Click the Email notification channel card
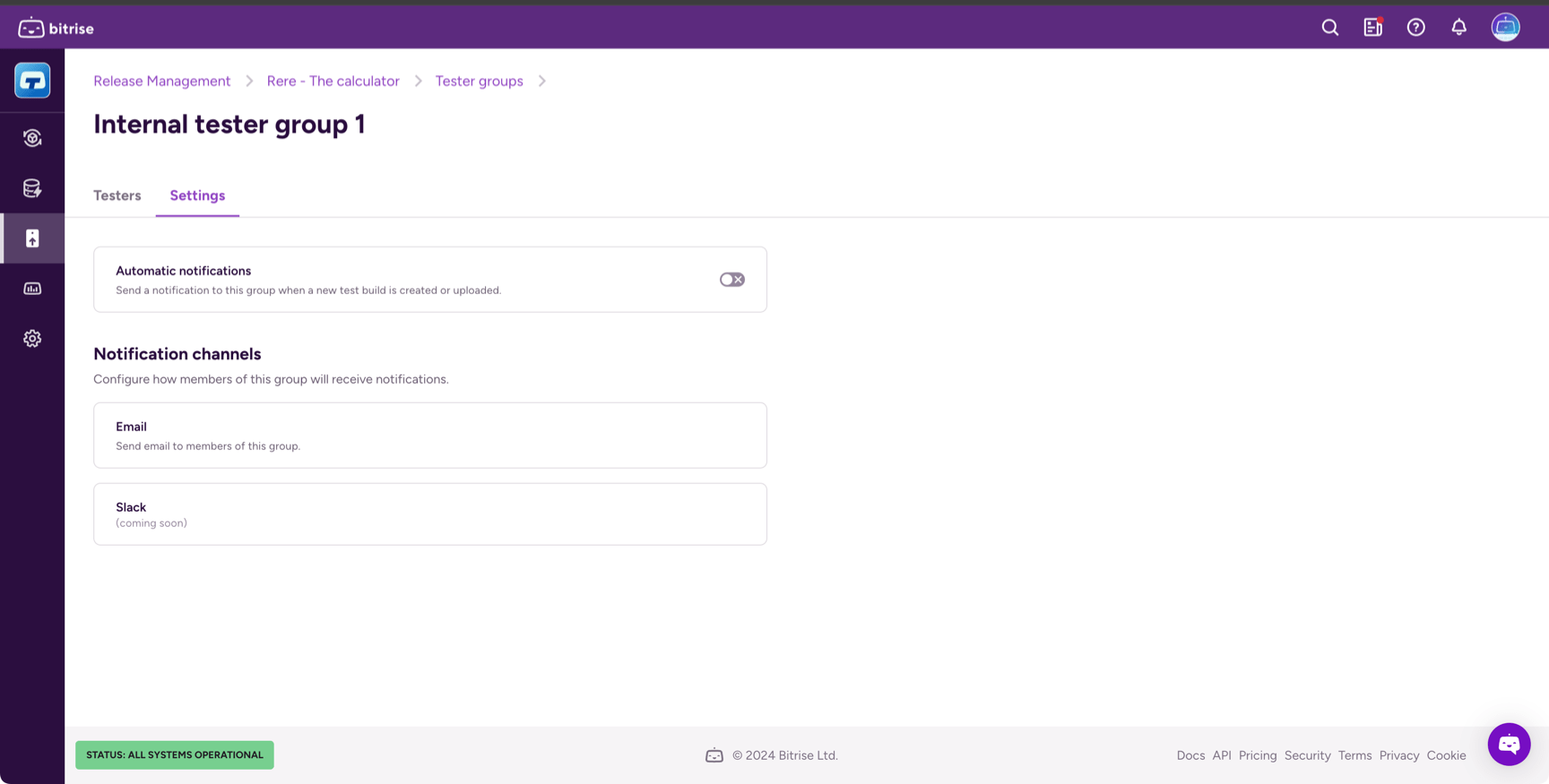Image resolution: width=1549 pixels, height=784 pixels. coord(430,435)
